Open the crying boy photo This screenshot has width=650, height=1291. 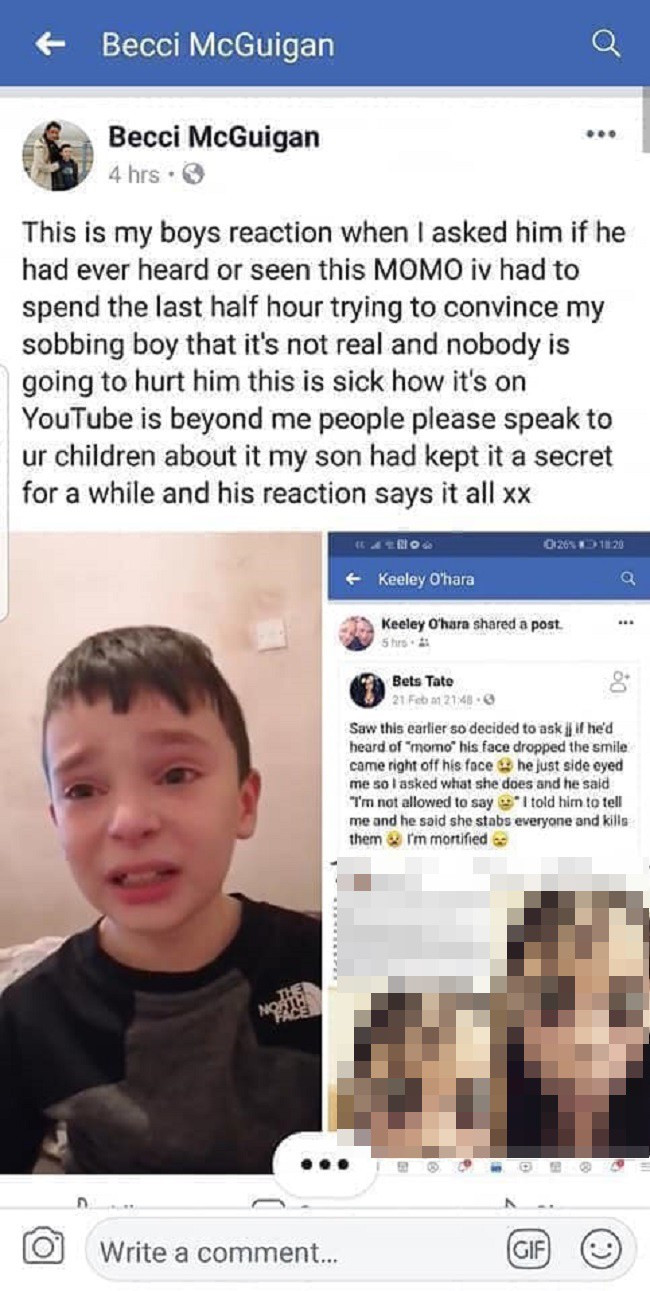[160, 852]
